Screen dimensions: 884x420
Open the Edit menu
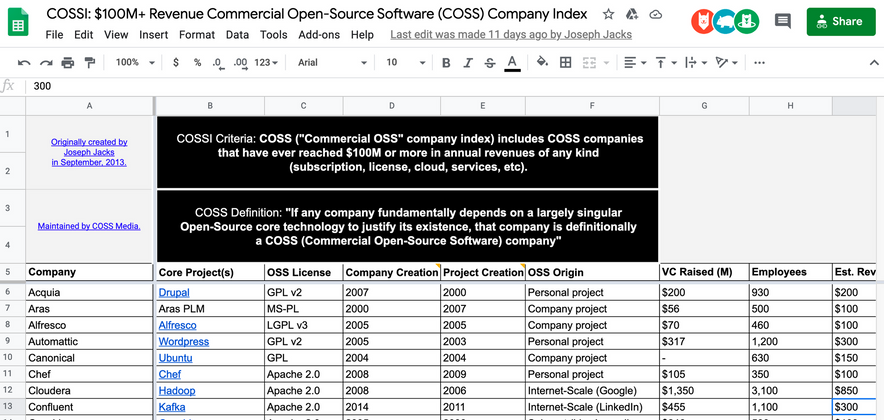coord(83,35)
